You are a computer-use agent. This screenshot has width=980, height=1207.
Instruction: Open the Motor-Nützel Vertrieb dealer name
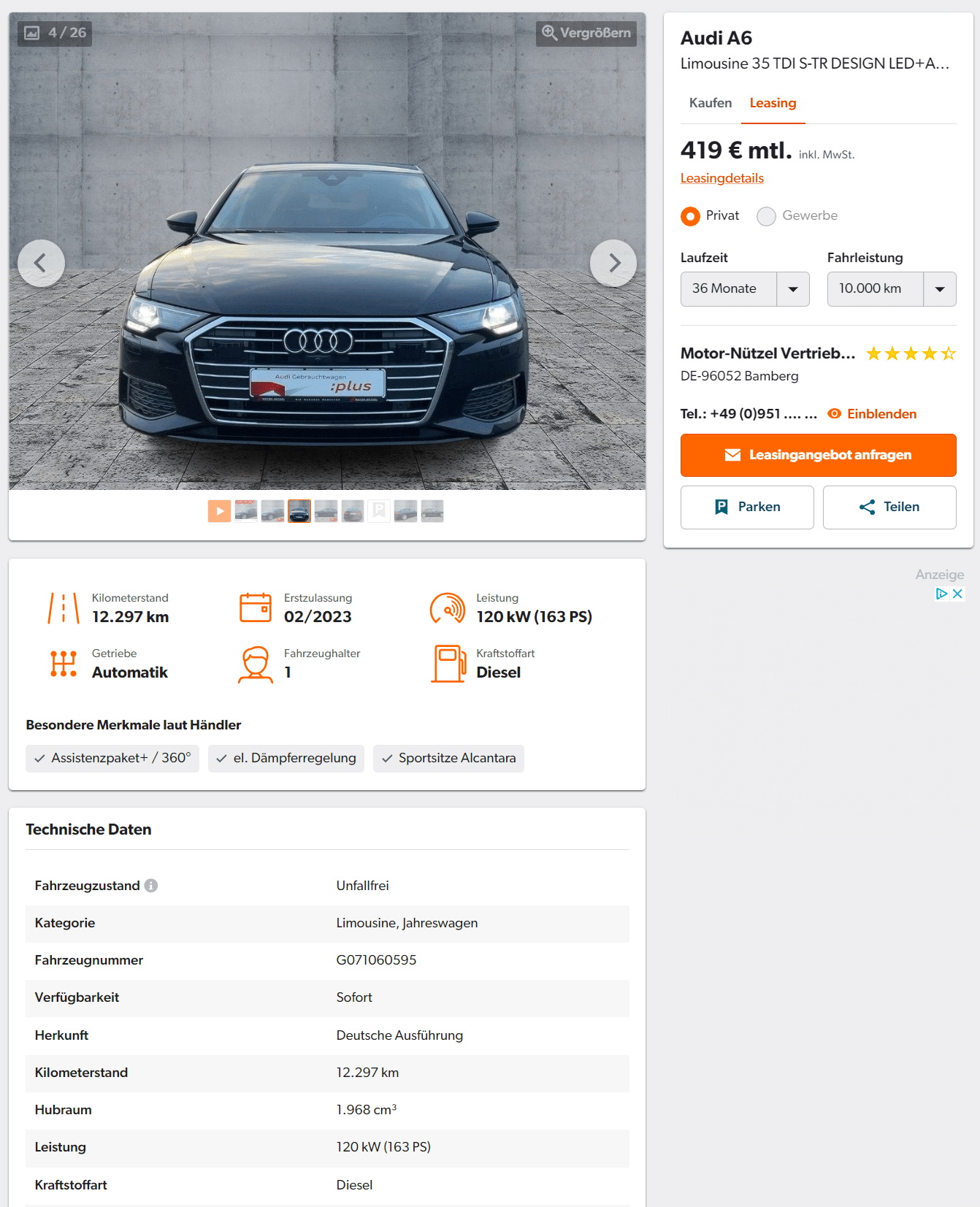click(x=768, y=353)
